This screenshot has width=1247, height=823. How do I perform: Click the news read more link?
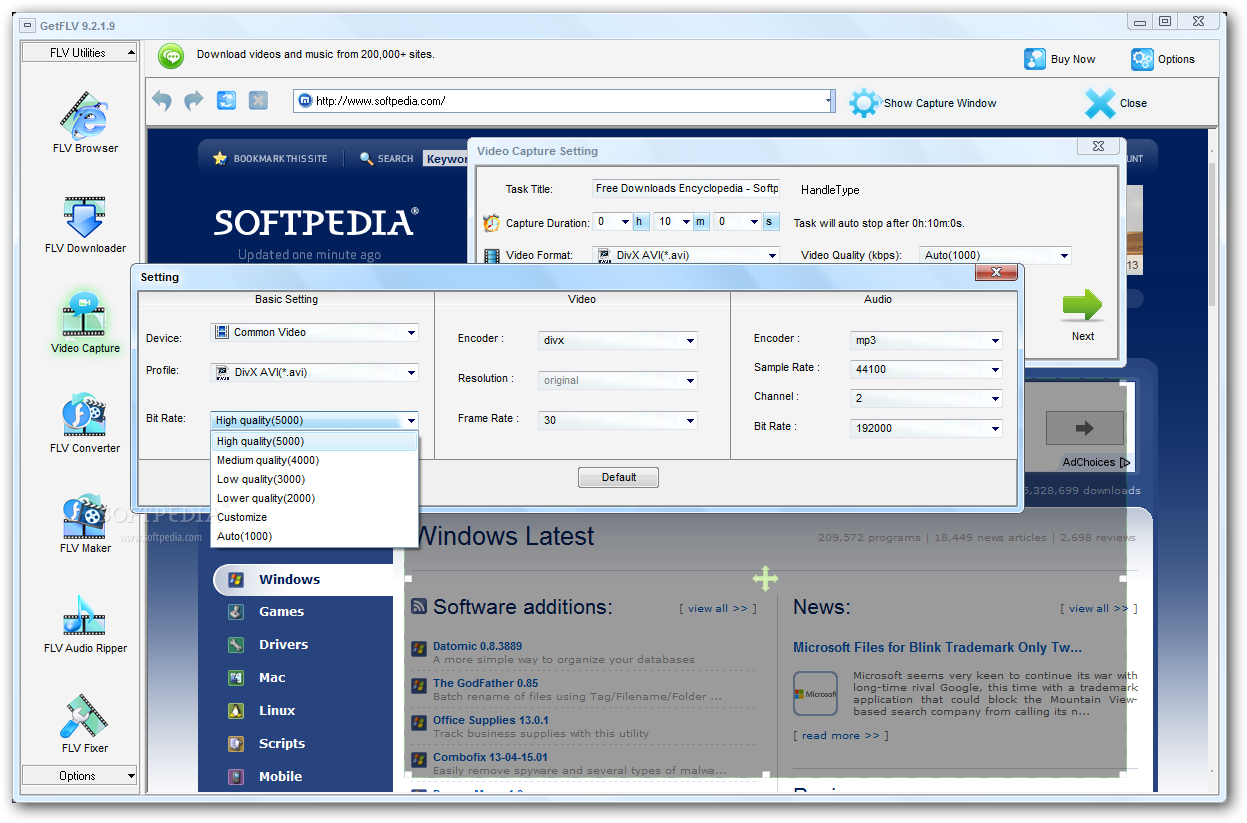pos(840,735)
